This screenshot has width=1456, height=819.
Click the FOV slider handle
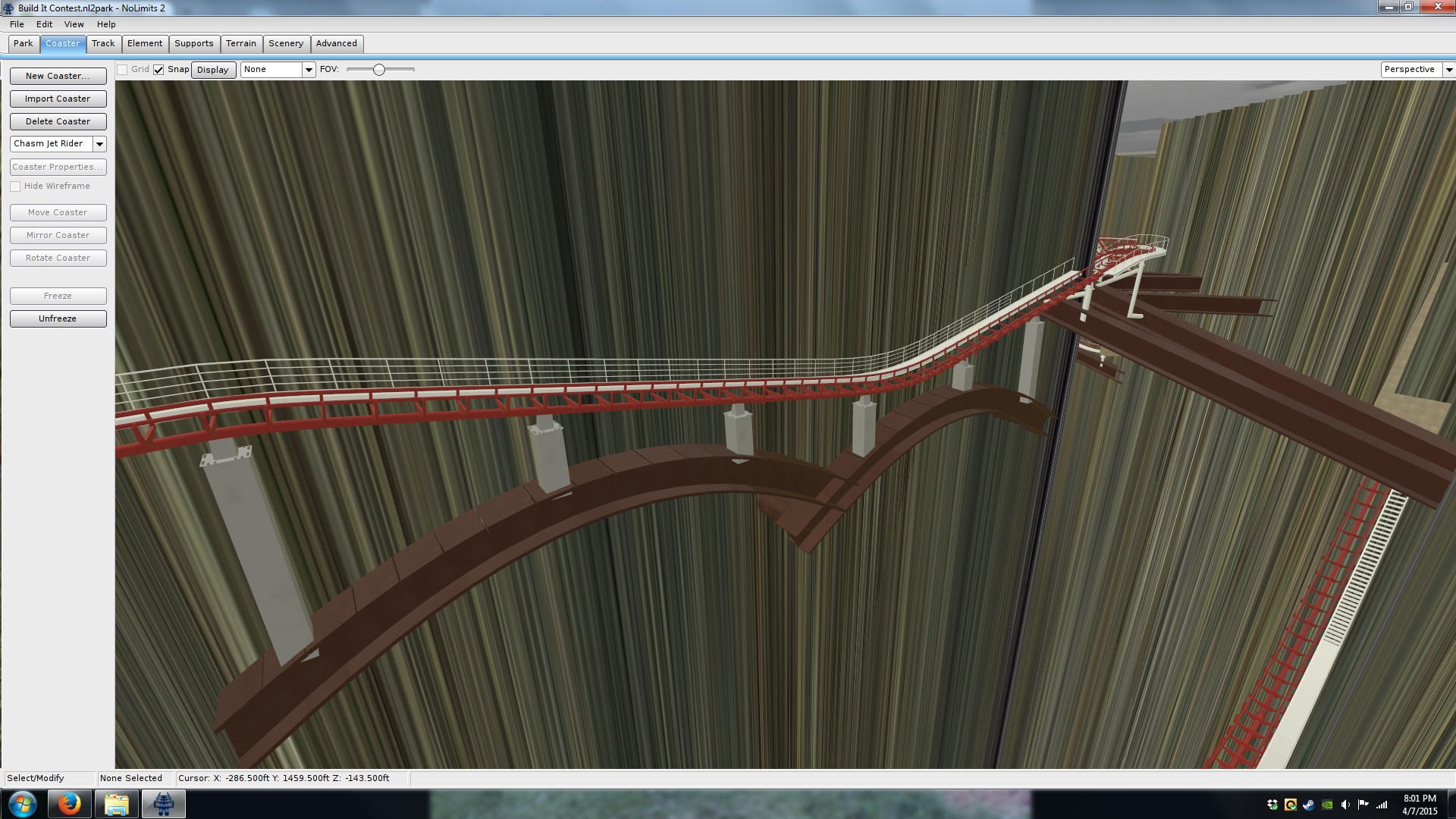379,70
